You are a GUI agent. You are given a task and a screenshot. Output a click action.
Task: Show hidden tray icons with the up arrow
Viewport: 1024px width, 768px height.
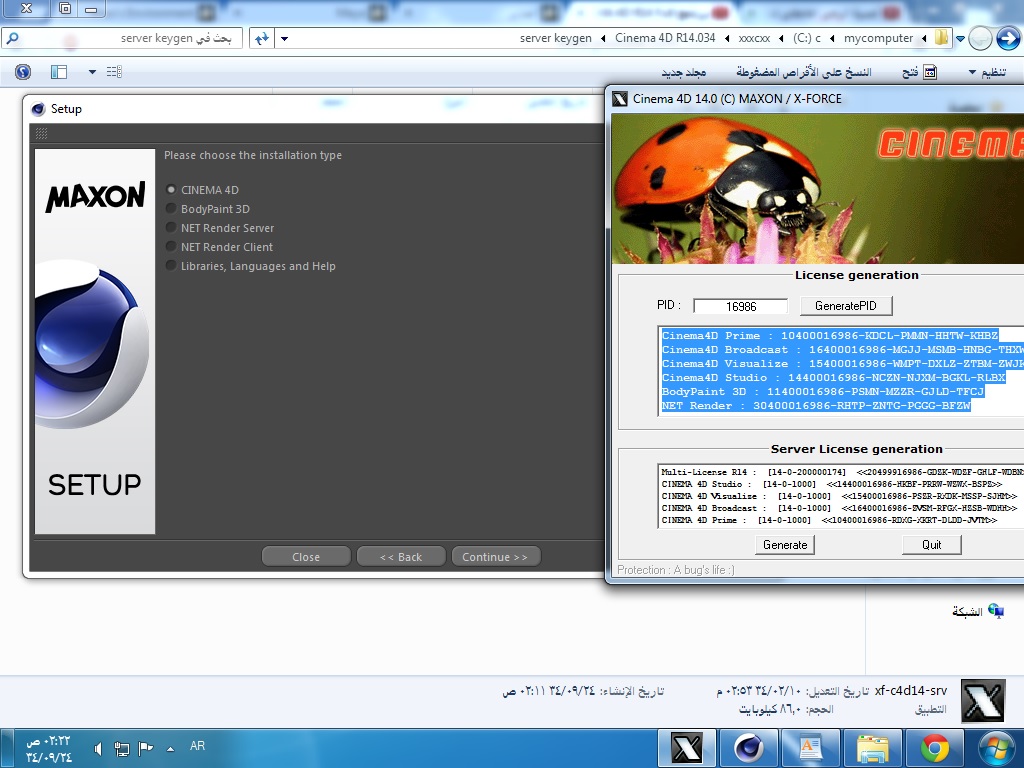[x=170, y=749]
